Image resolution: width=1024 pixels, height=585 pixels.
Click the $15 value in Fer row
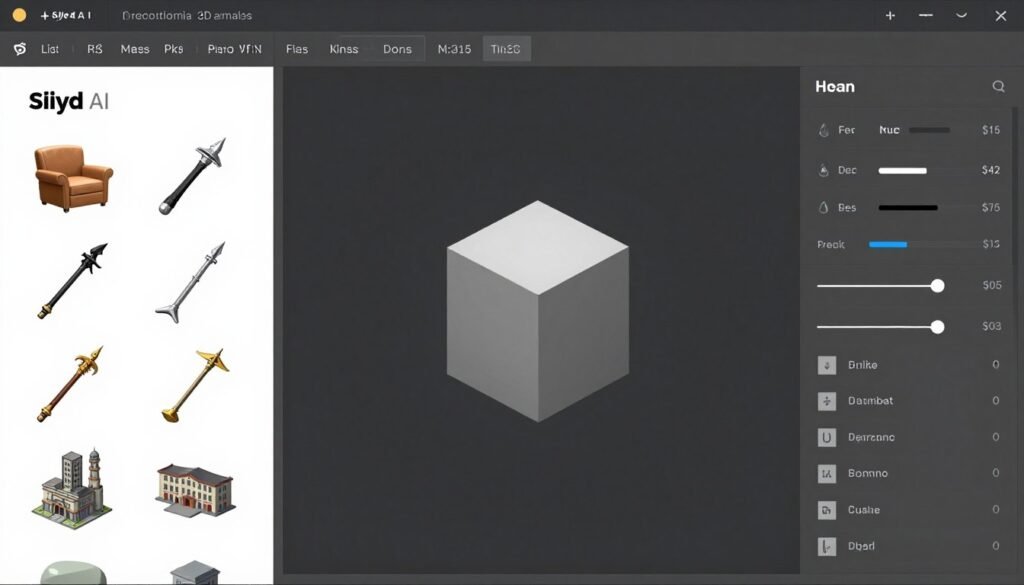pos(991,130)
